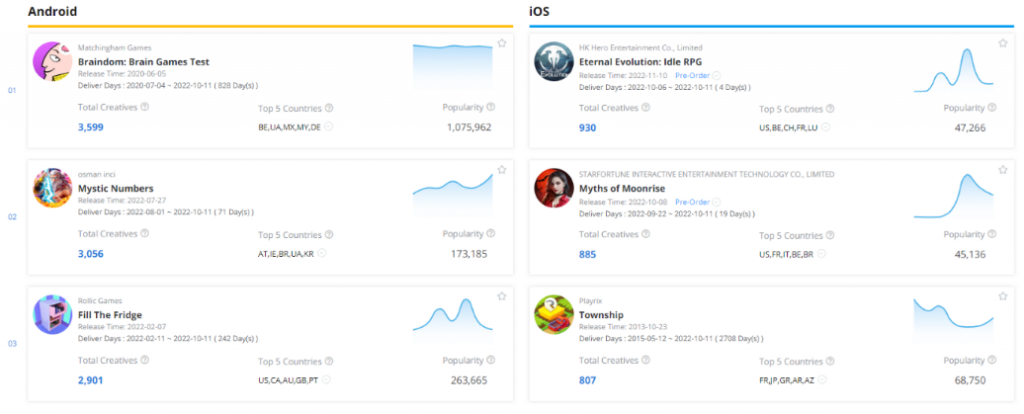The height and width of the screenshot is (414, 1024).
Task: Expand country list AT,IE,BR,UA,KR
Action: pyautogui.click(x=322, y=253)
